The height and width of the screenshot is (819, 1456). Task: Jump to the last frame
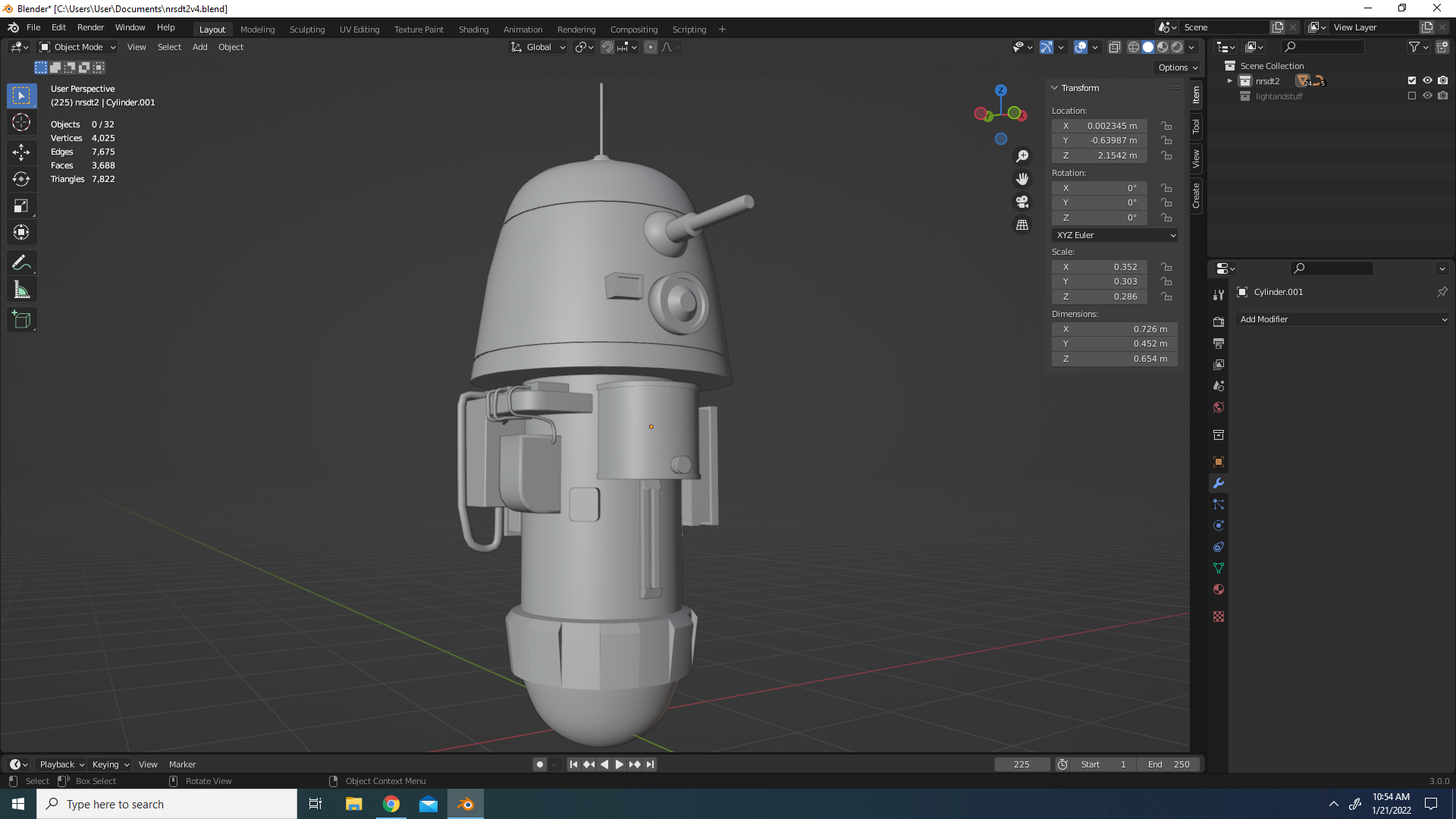click(x=651, y=764)
